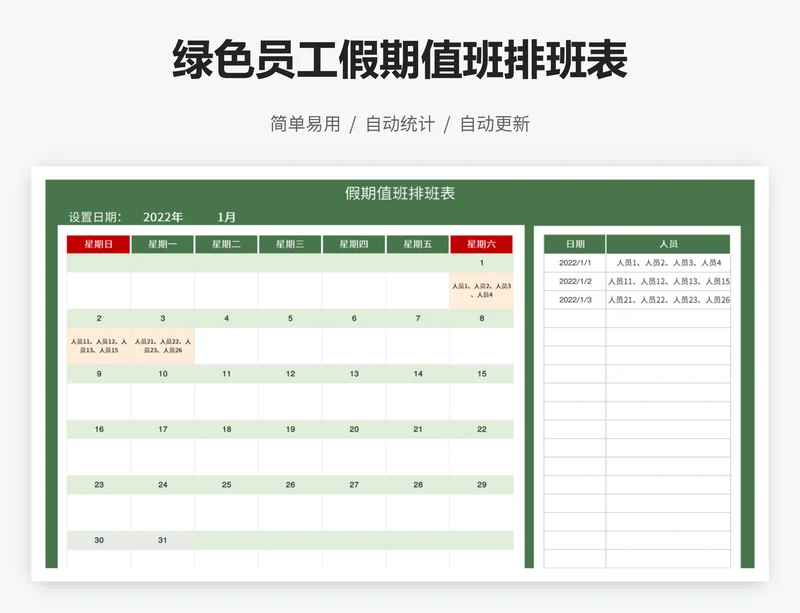
Task: Click calendar date 30 cell
Action: 98,541
